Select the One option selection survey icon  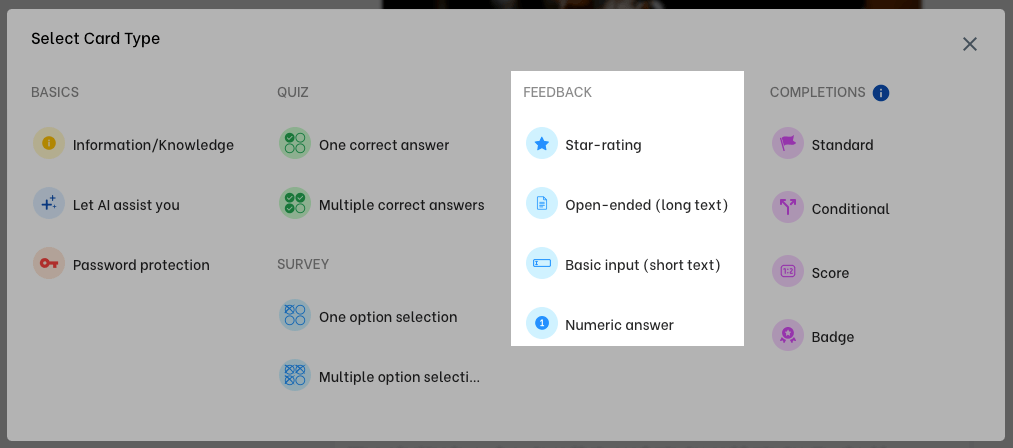coord(295,316)
